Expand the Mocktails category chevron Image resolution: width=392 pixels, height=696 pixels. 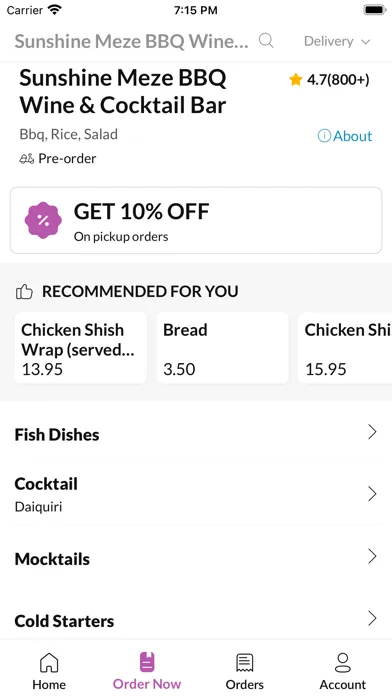tap(372, 556)
